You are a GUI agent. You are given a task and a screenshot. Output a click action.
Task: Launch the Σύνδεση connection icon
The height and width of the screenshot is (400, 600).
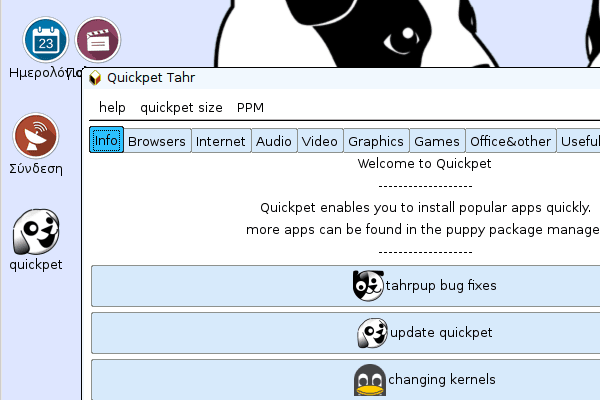(x=36, y=136)
